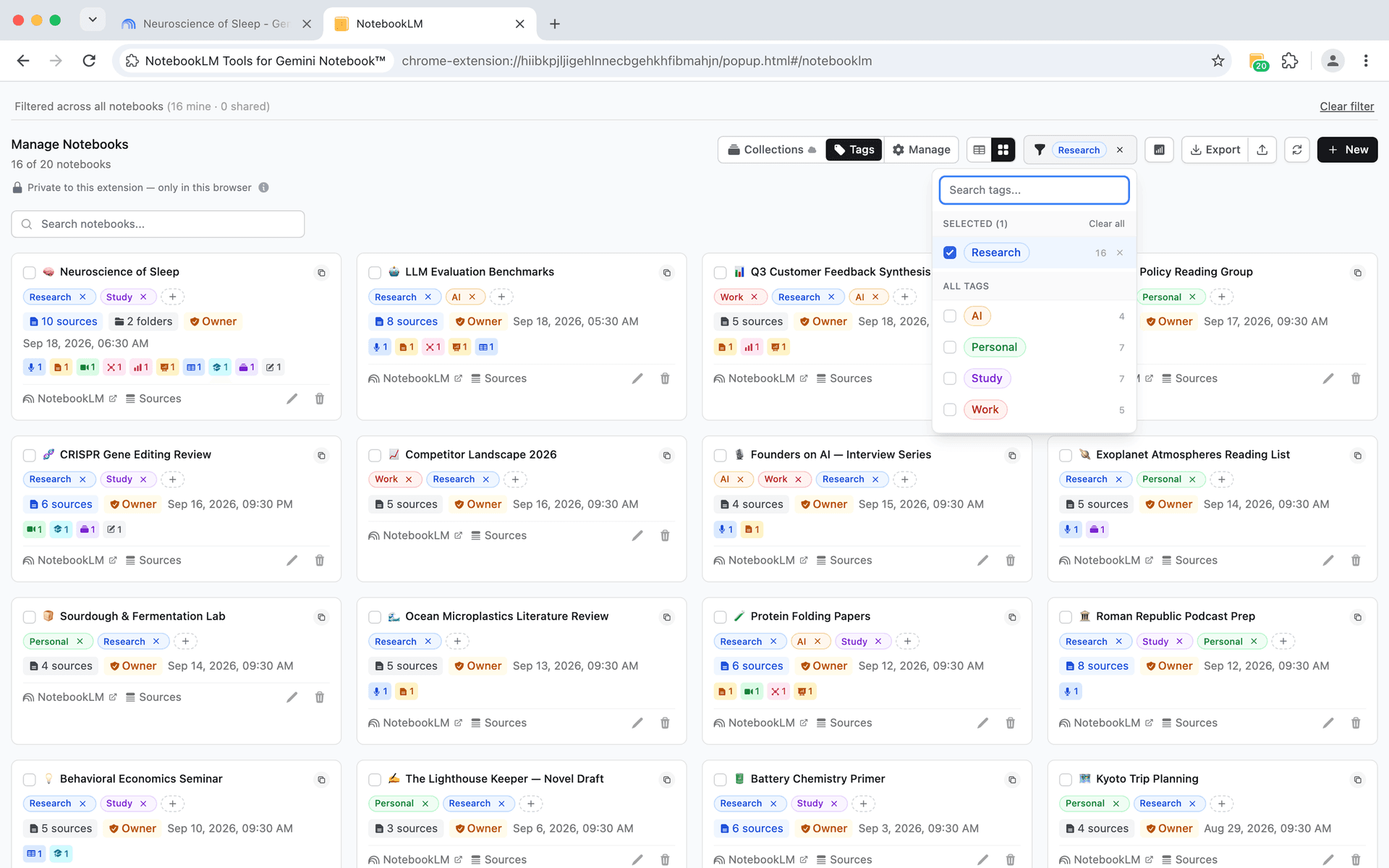
Task: Check the Work tag checkbox
Action: pyautogui.click(x=950, y=409)
